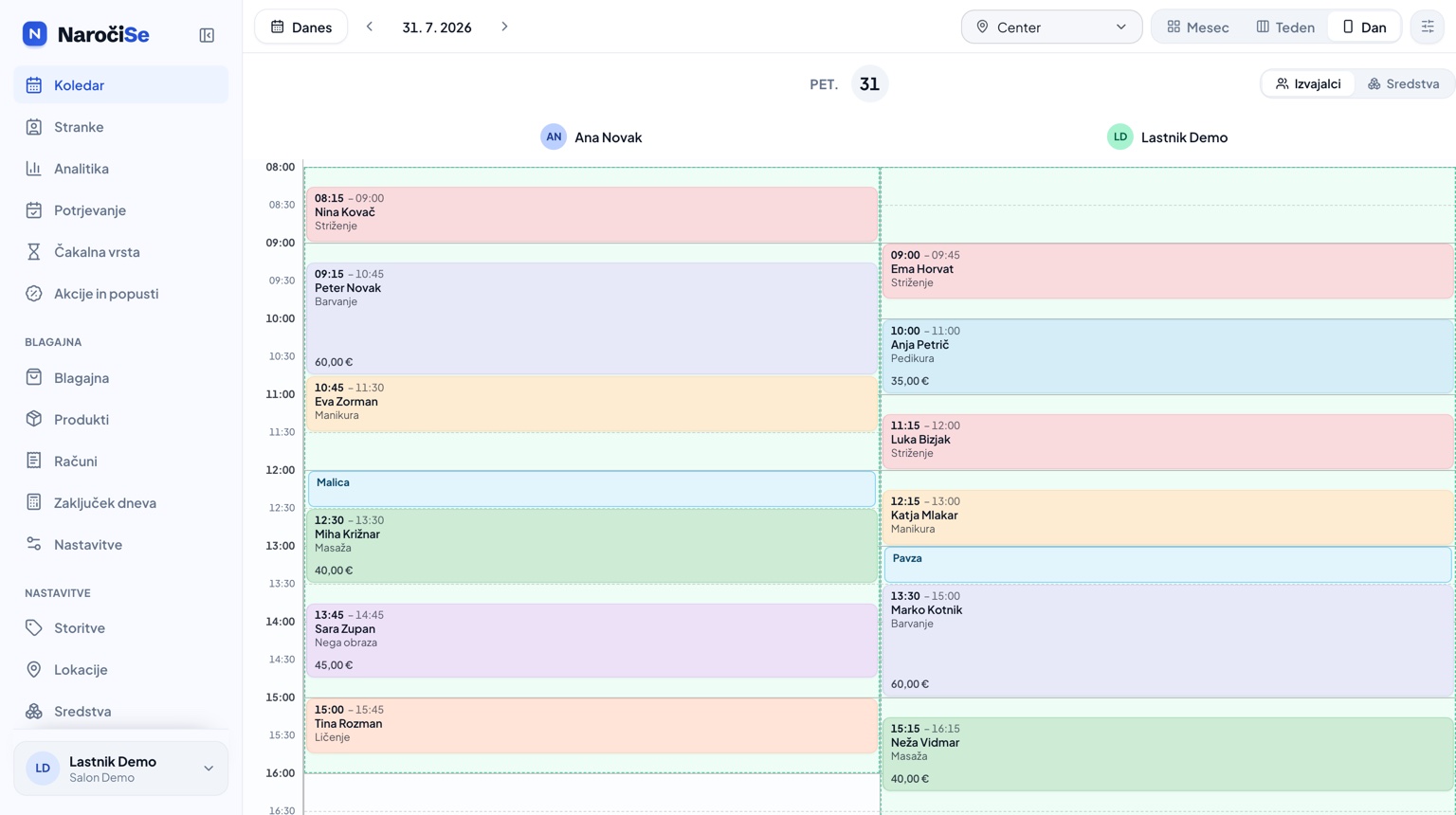Open calendar filter settings icon
This screenshot has height=815, width=1456.
click(1428, 27)
